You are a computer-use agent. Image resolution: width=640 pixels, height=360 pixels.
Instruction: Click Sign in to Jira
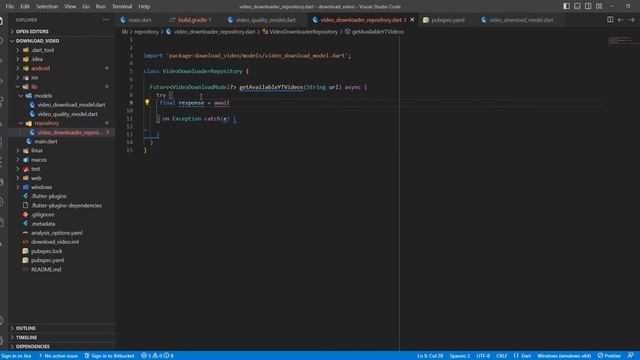click(x=16, y=356)
